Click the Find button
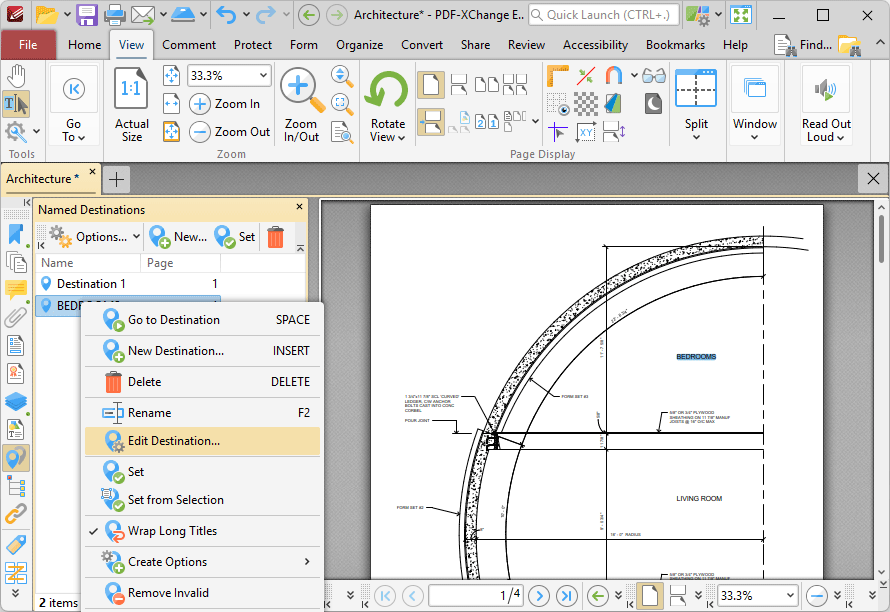890x612 pixels. coord(803,45)
